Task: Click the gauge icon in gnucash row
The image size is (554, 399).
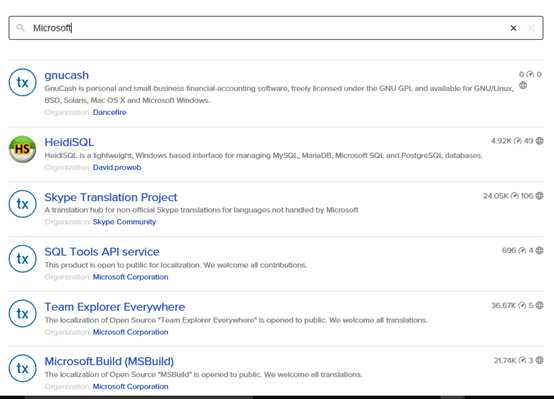Action: [x=530, y=74]
